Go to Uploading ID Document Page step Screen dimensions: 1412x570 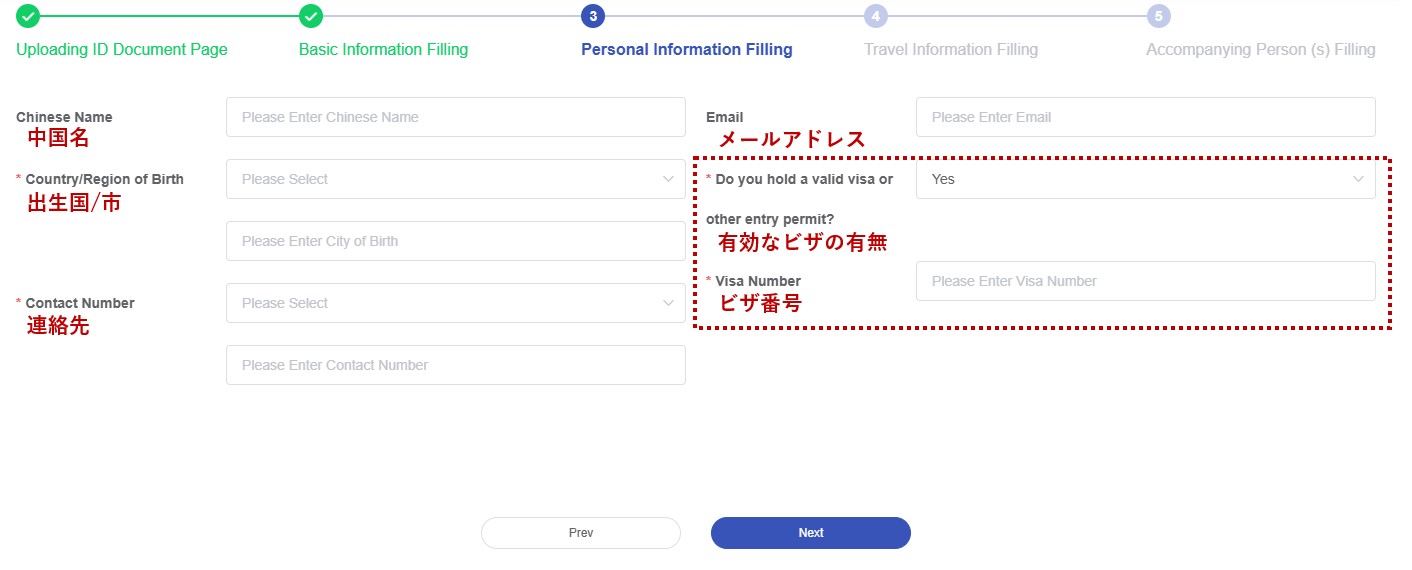click(122, 49)
